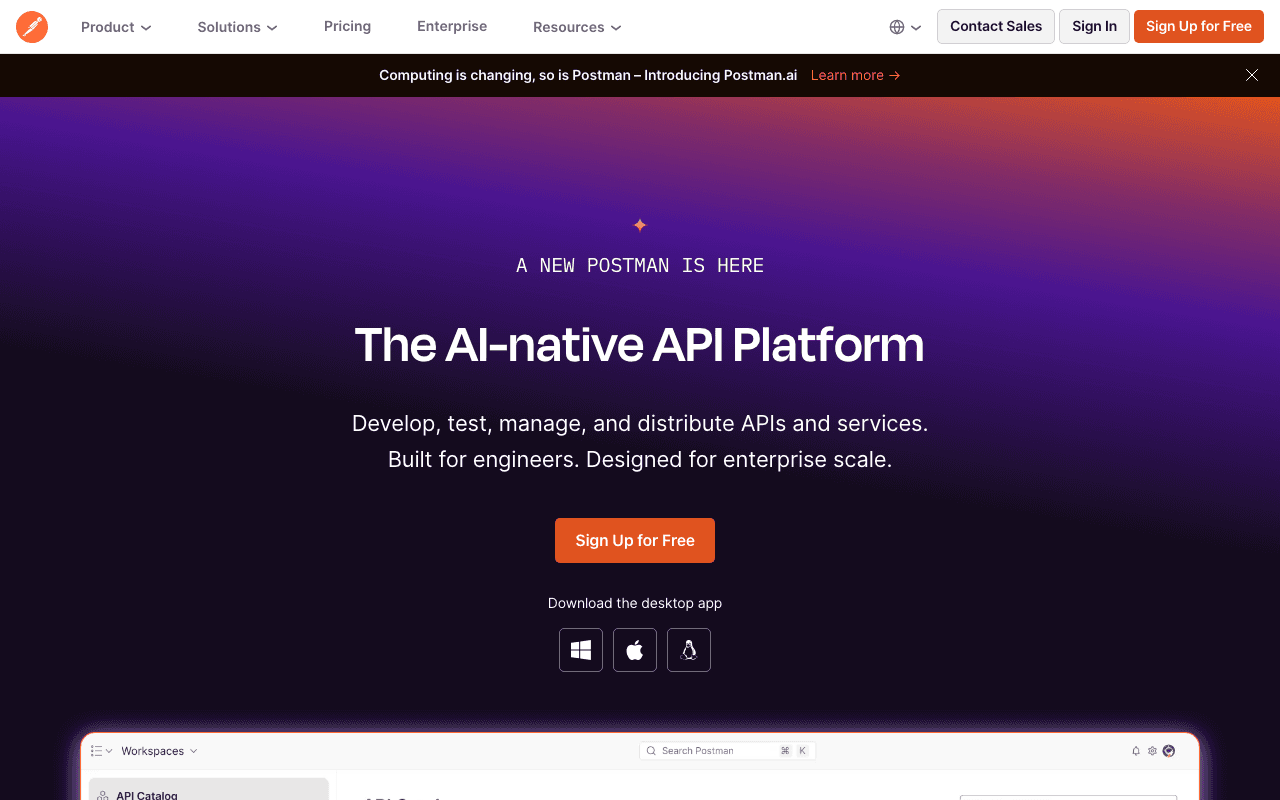
Task: Open the Product dropdown menu
Action: 116,27
